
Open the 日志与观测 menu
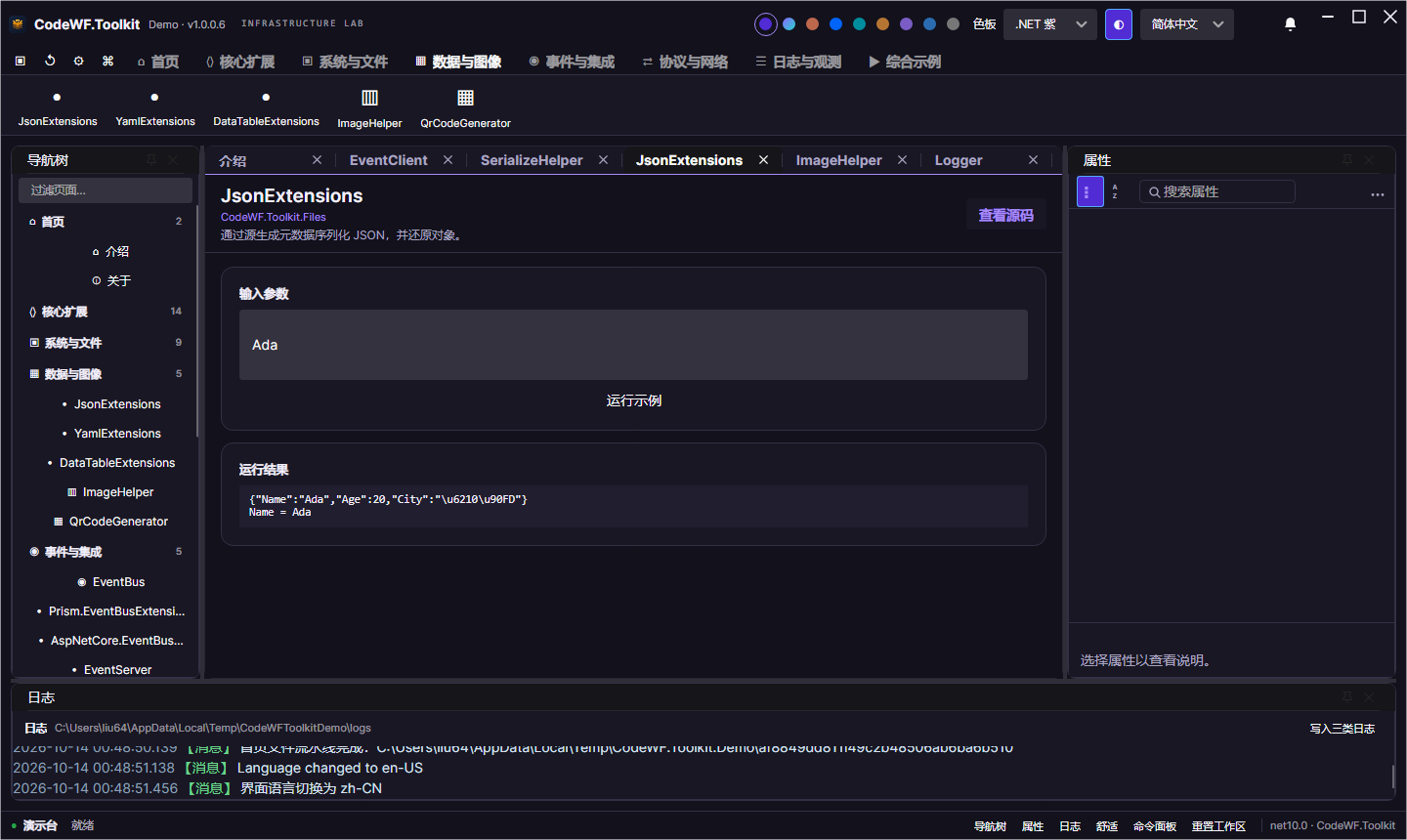(798, 62)
